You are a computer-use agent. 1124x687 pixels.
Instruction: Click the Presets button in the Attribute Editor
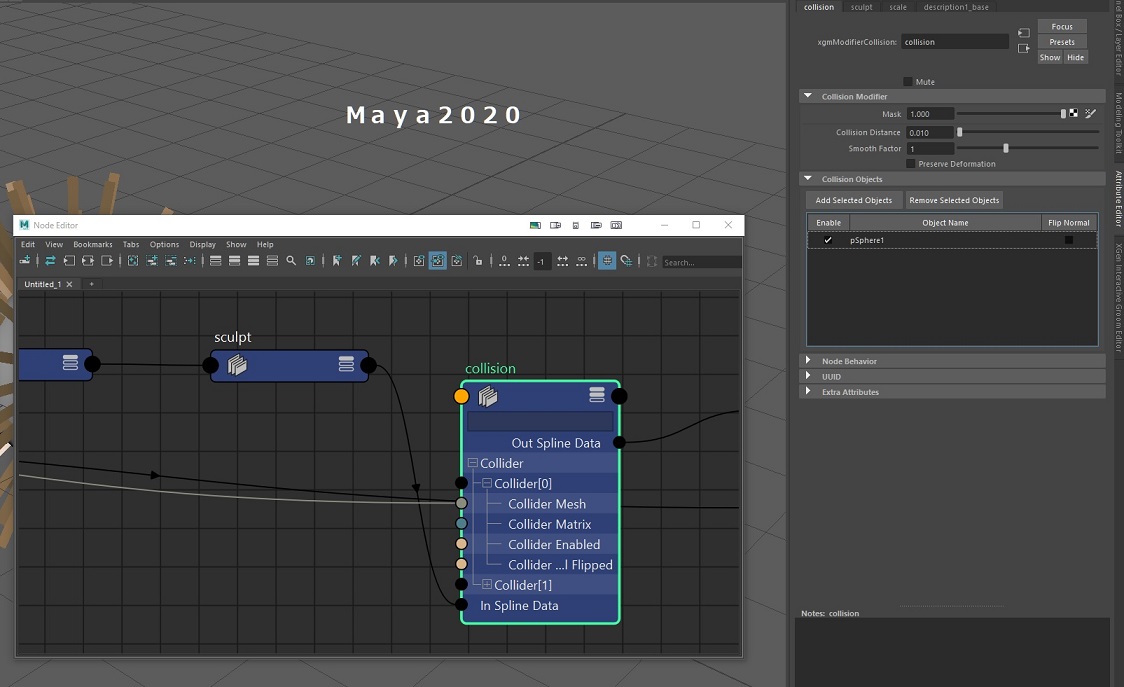1061,41
